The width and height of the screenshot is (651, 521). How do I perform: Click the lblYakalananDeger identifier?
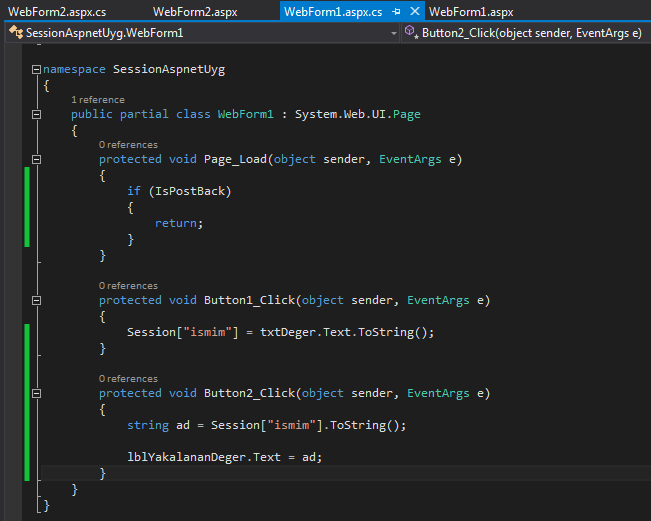[186, 457]
